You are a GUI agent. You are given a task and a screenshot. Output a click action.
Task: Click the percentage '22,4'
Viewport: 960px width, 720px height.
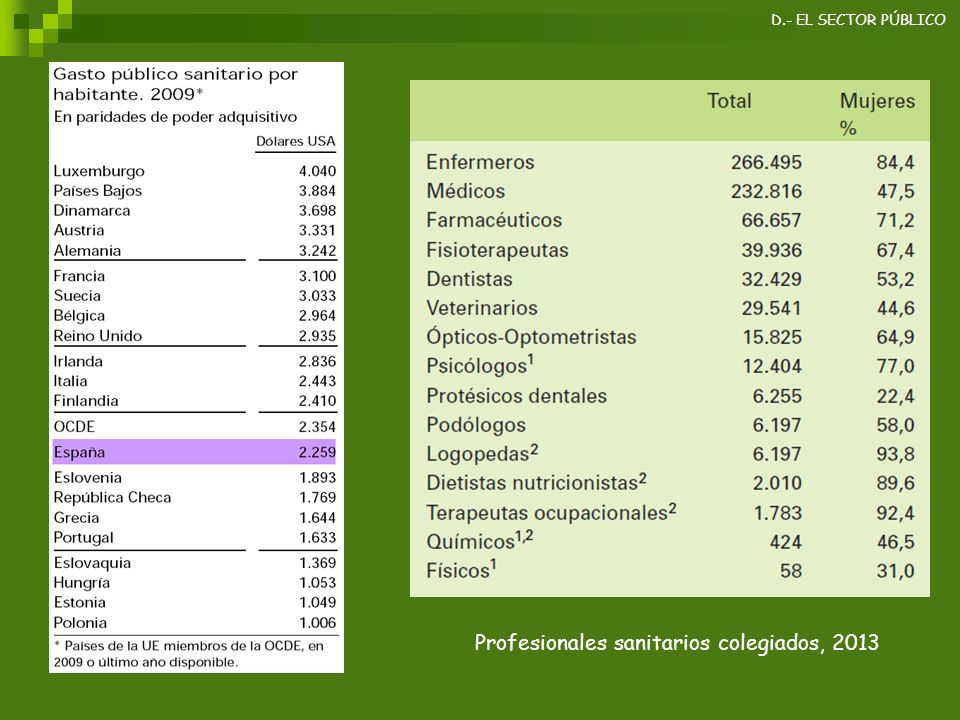(895, 396)
